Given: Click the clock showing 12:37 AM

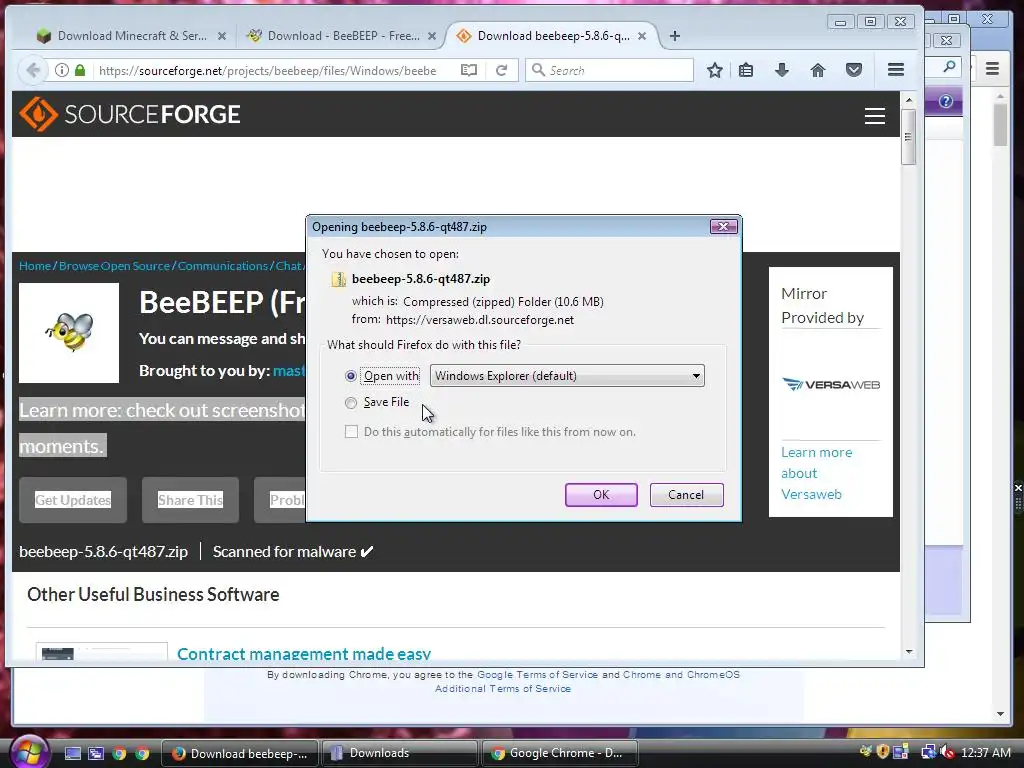Looking at the screenshot, I should [x=986, y=752].
